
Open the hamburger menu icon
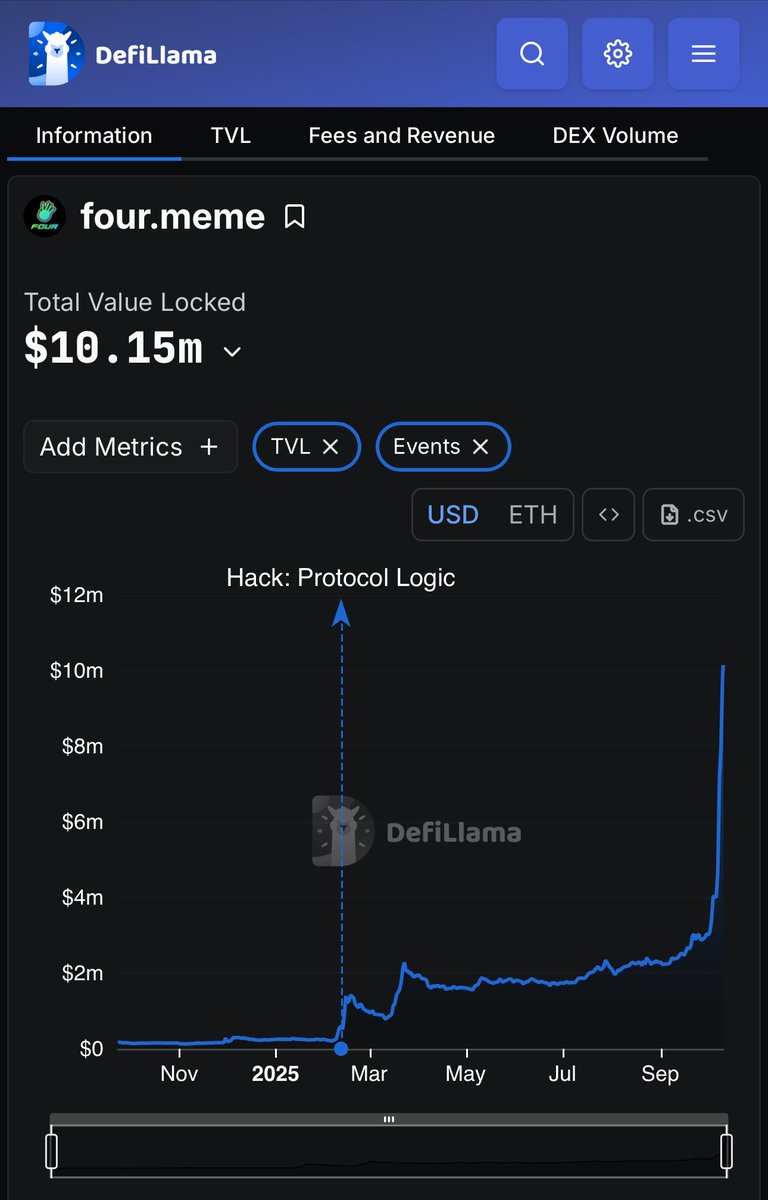[x=703, y=54]
